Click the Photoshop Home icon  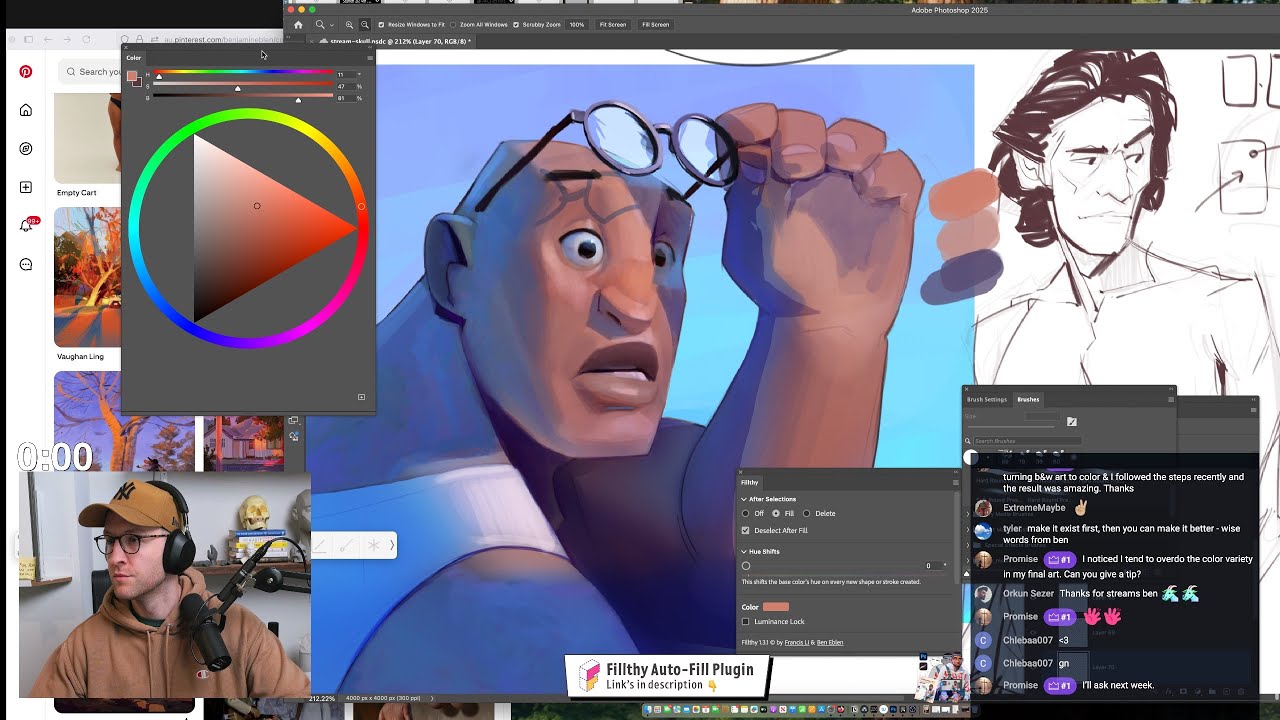298,25
